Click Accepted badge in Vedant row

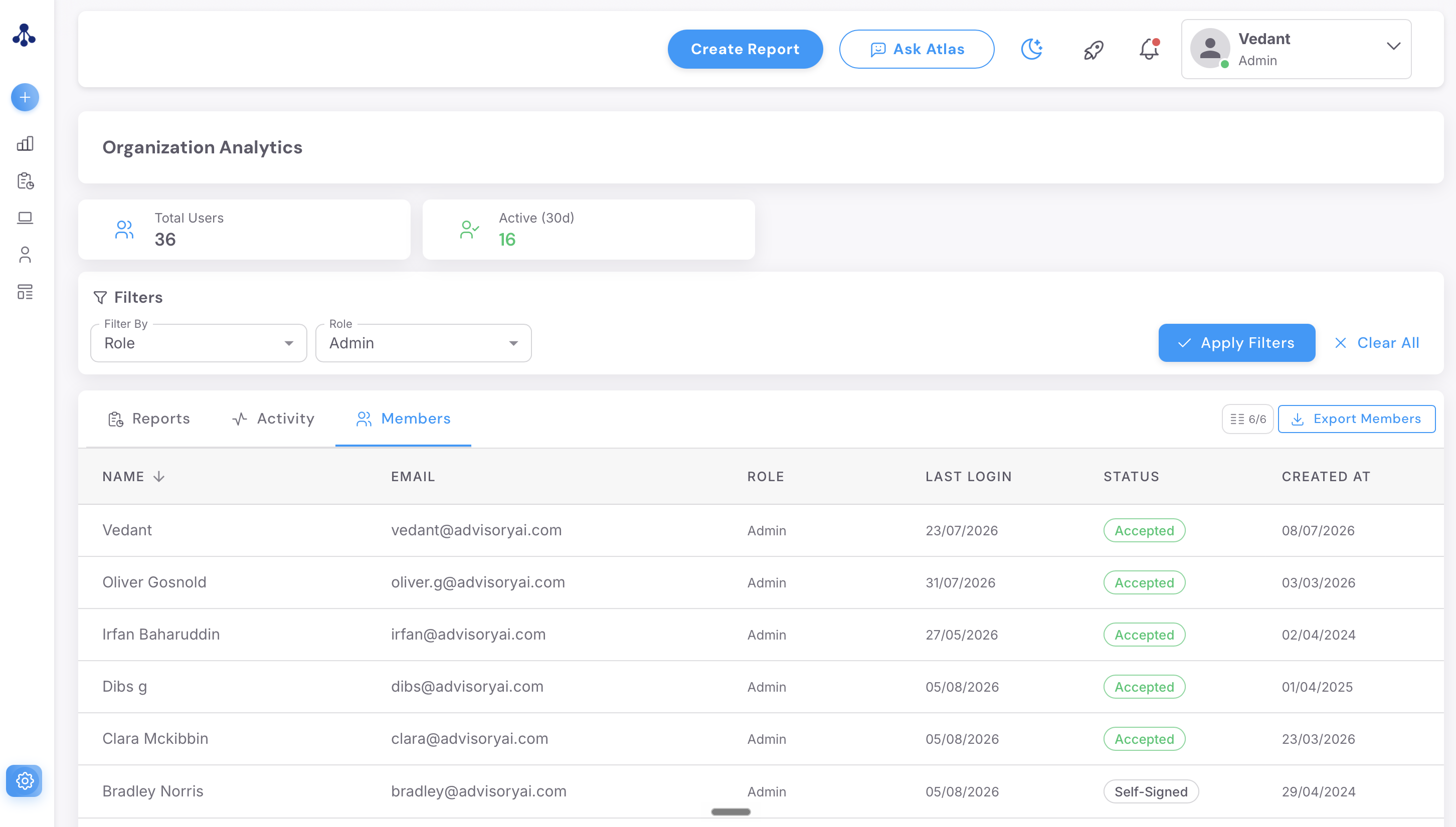[1144, 530]
